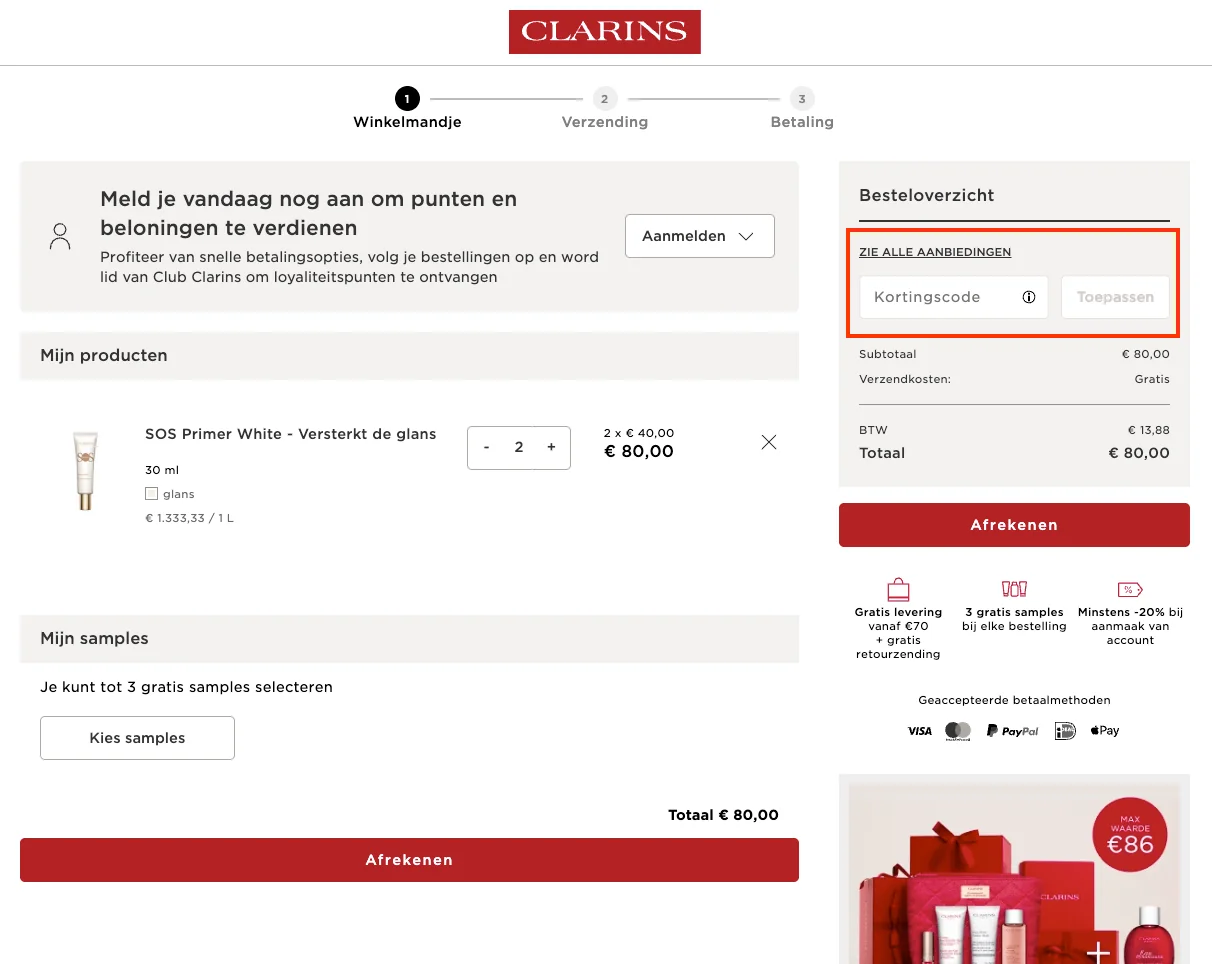
Task: Click the gratis levering gift box icon
Action: [897, 588]
